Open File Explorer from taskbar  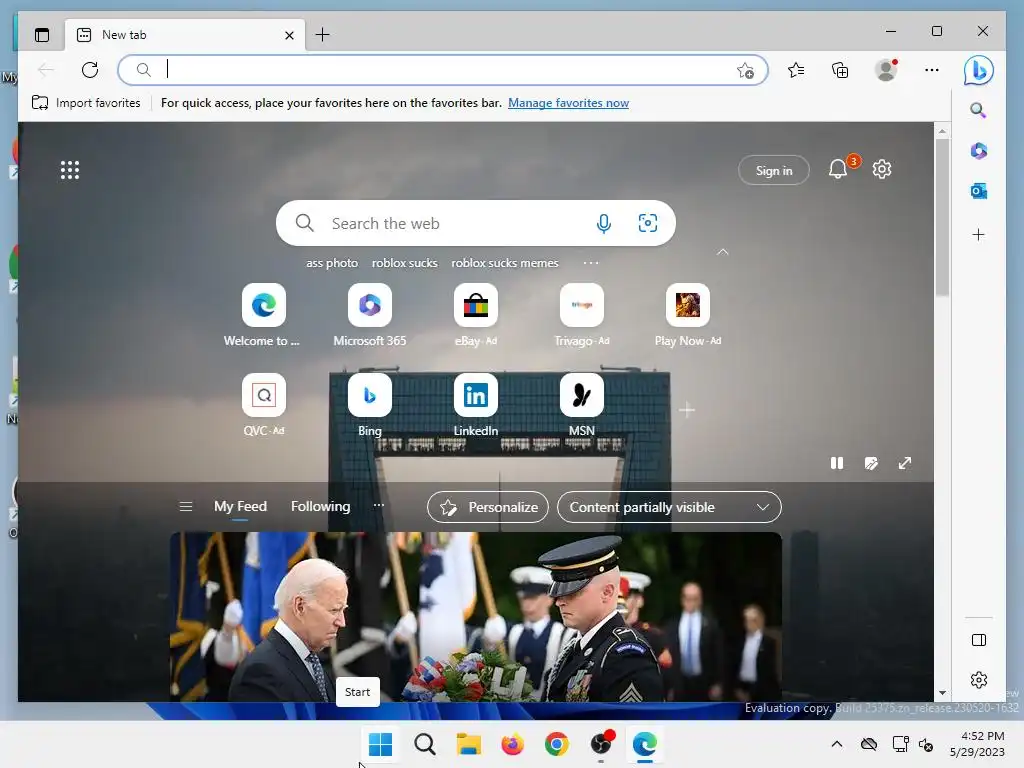(x=468, y=744)
